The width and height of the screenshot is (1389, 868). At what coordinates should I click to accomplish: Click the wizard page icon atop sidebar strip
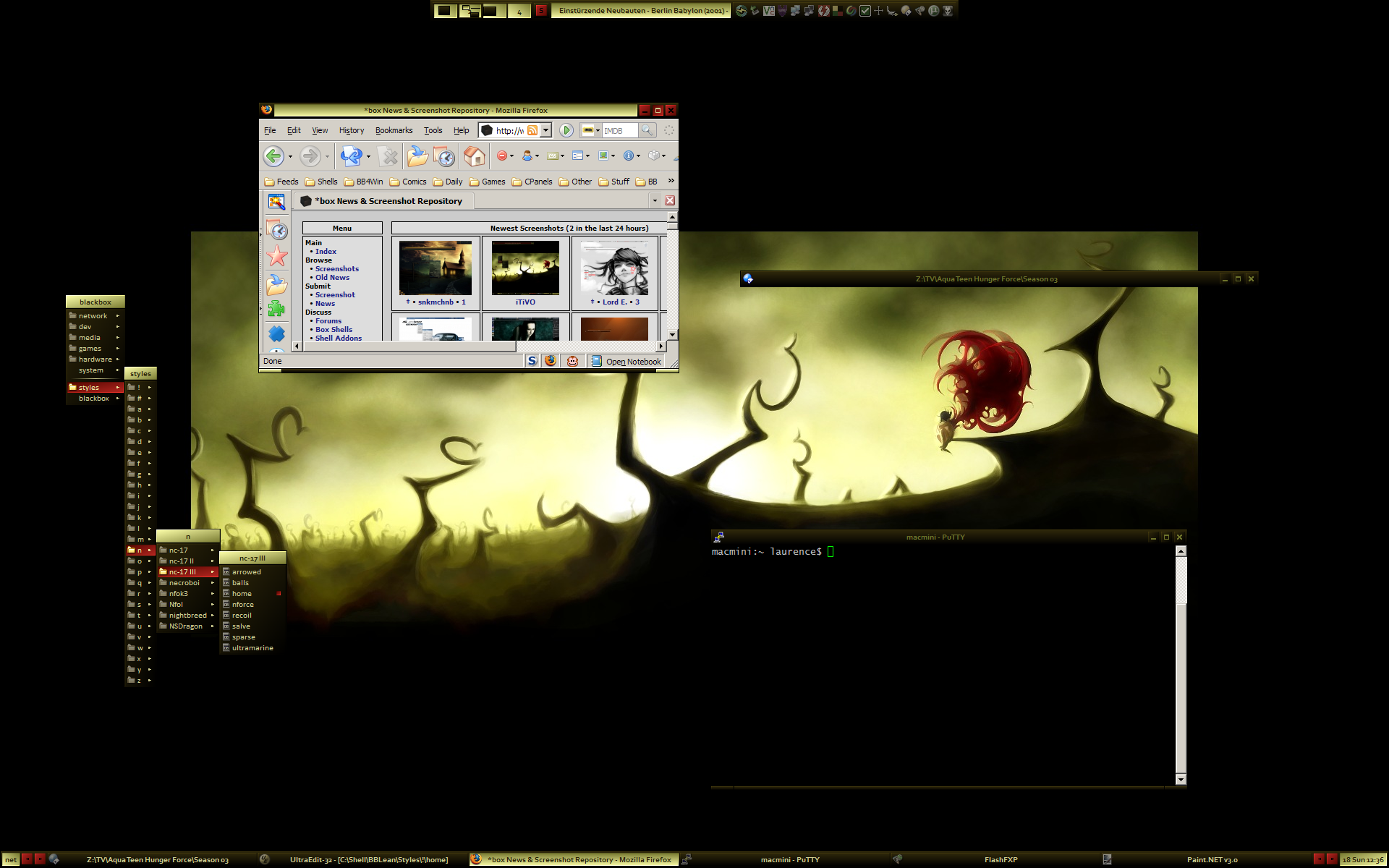pyautogui.click(x=276, y=202)
